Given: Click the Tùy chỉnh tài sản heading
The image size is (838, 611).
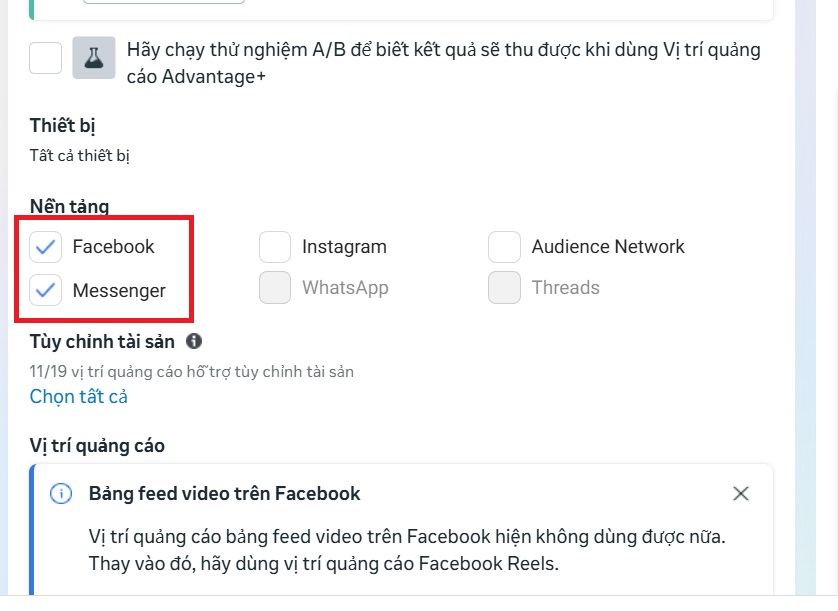Looking at the screenshot, I should (103, 342).
